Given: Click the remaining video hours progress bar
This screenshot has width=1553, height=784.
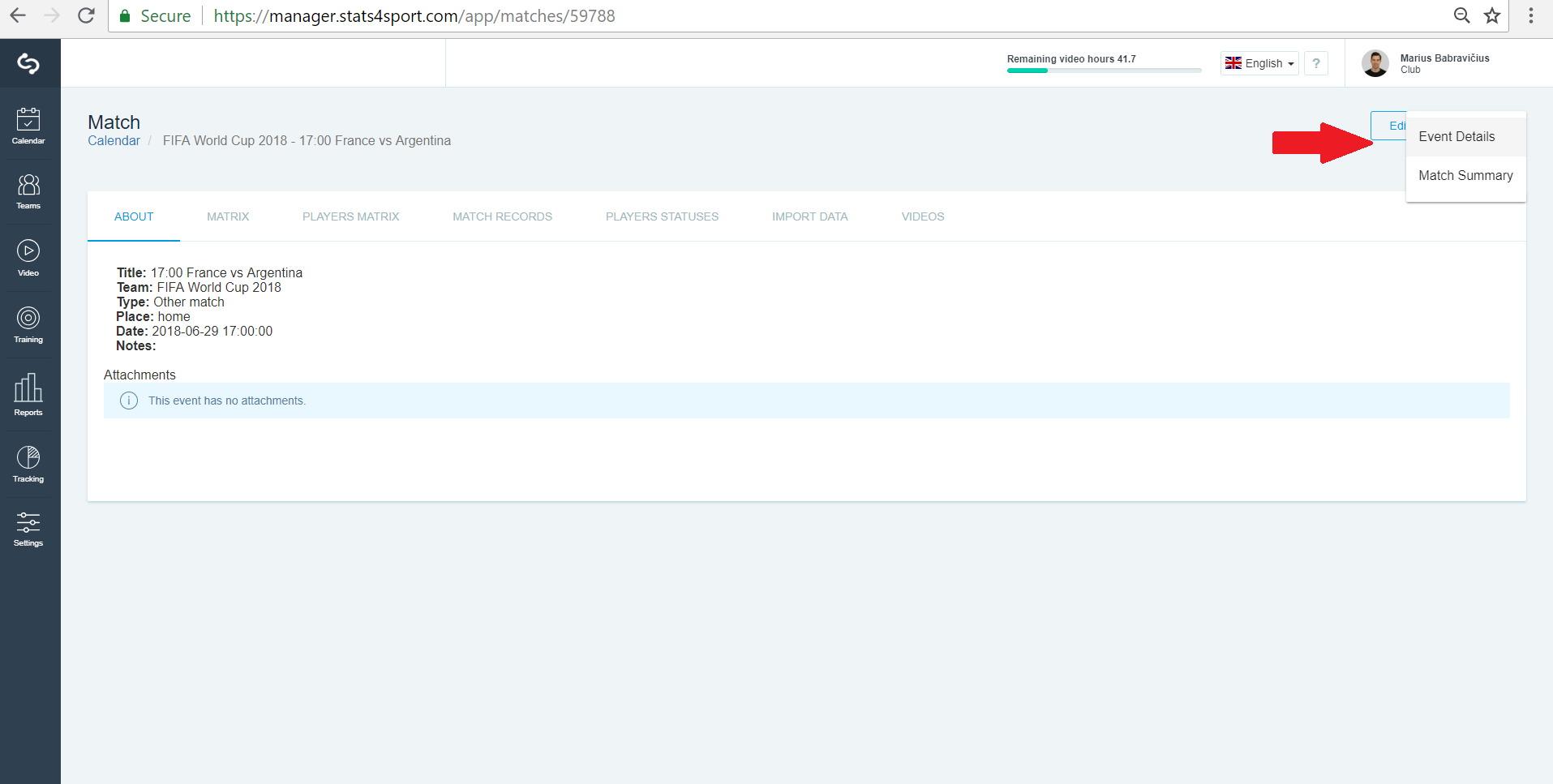Looking at the screenshot, I should 1104,71.
